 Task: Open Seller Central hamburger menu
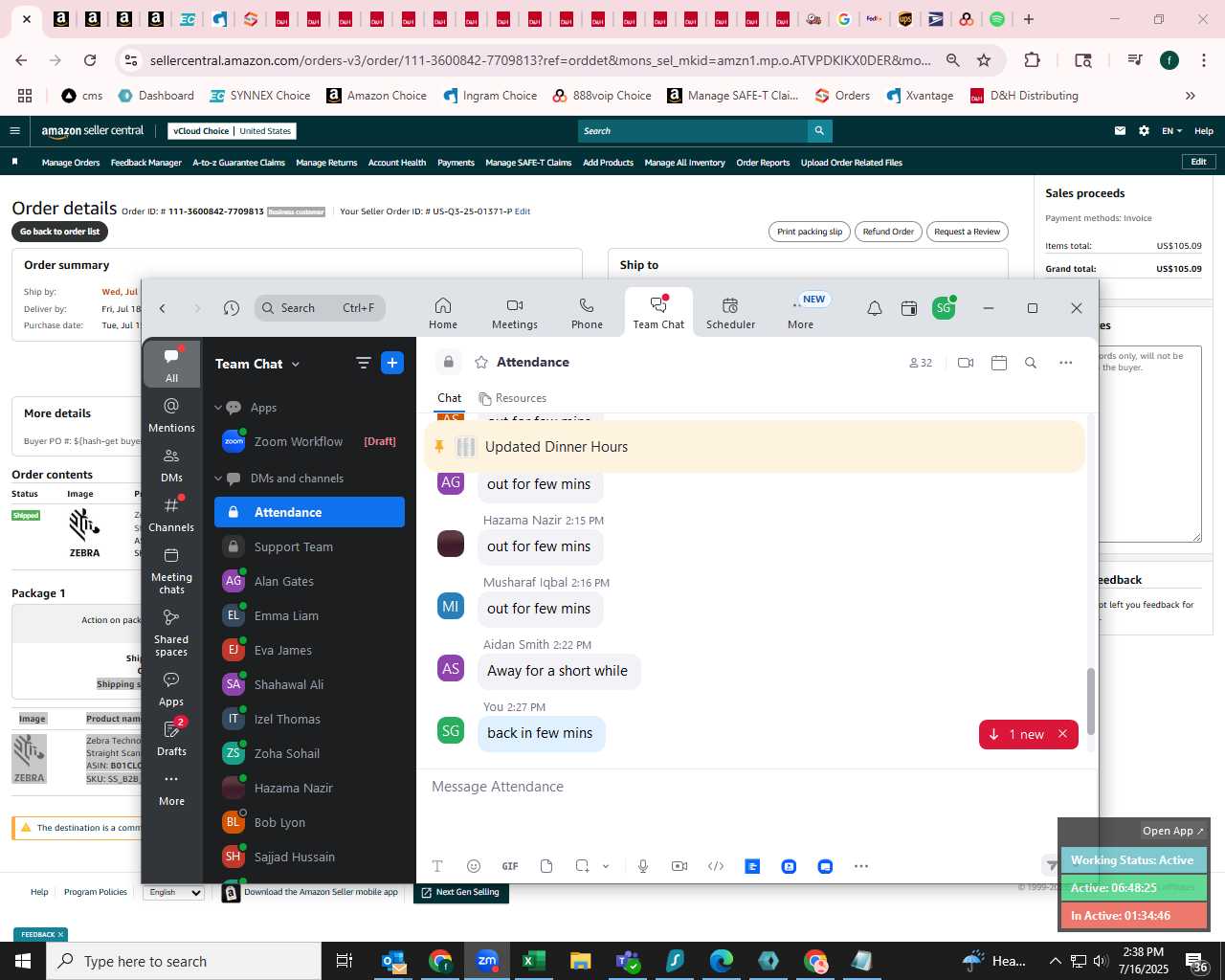click(14, 131)
